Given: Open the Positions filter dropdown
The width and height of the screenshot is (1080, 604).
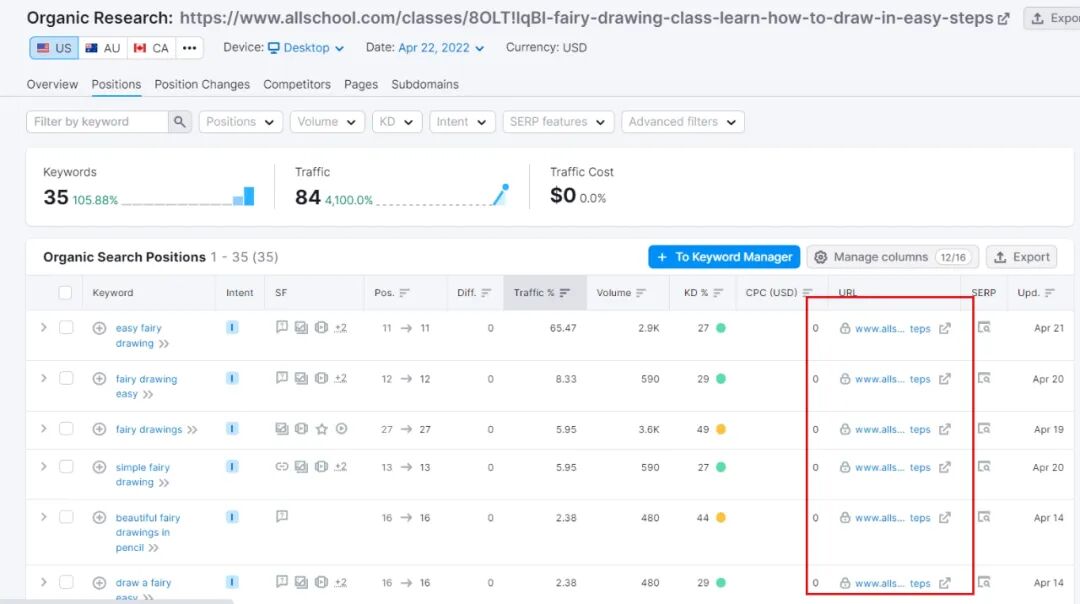Looking at the screenshot, I should pos(240,122).
